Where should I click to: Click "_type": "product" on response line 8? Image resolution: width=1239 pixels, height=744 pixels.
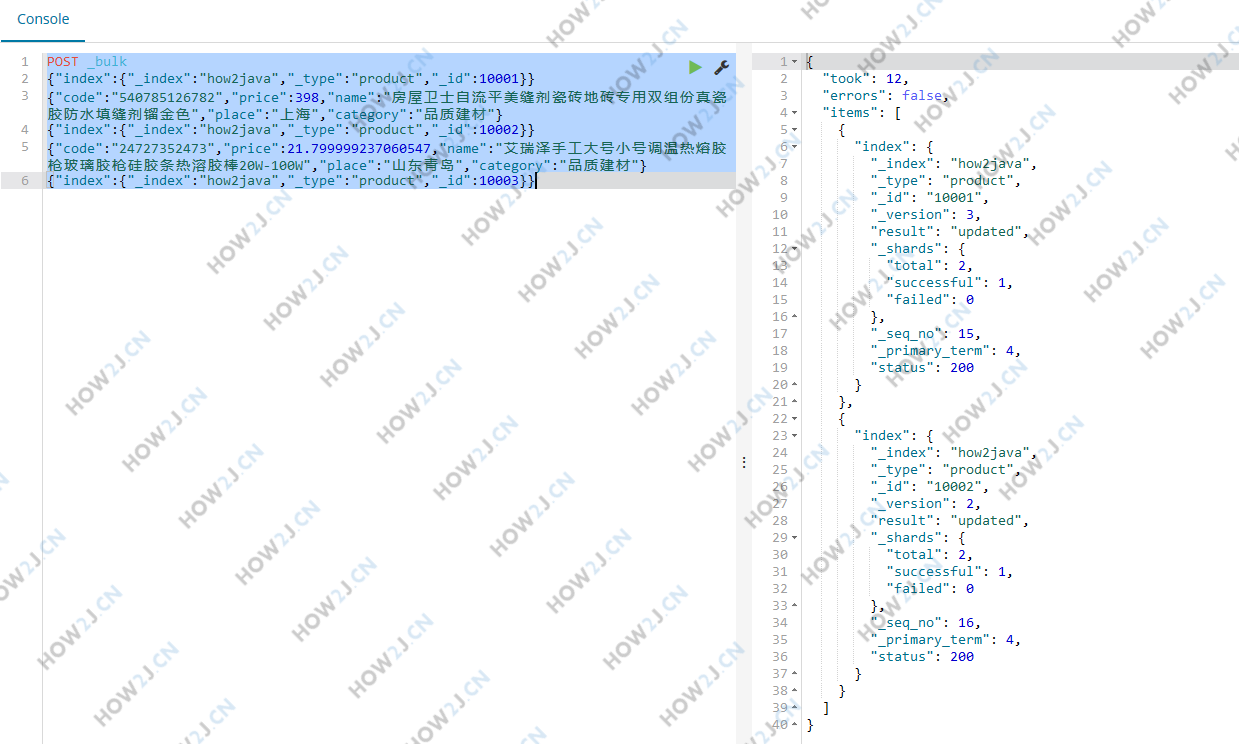coord(945,181)
